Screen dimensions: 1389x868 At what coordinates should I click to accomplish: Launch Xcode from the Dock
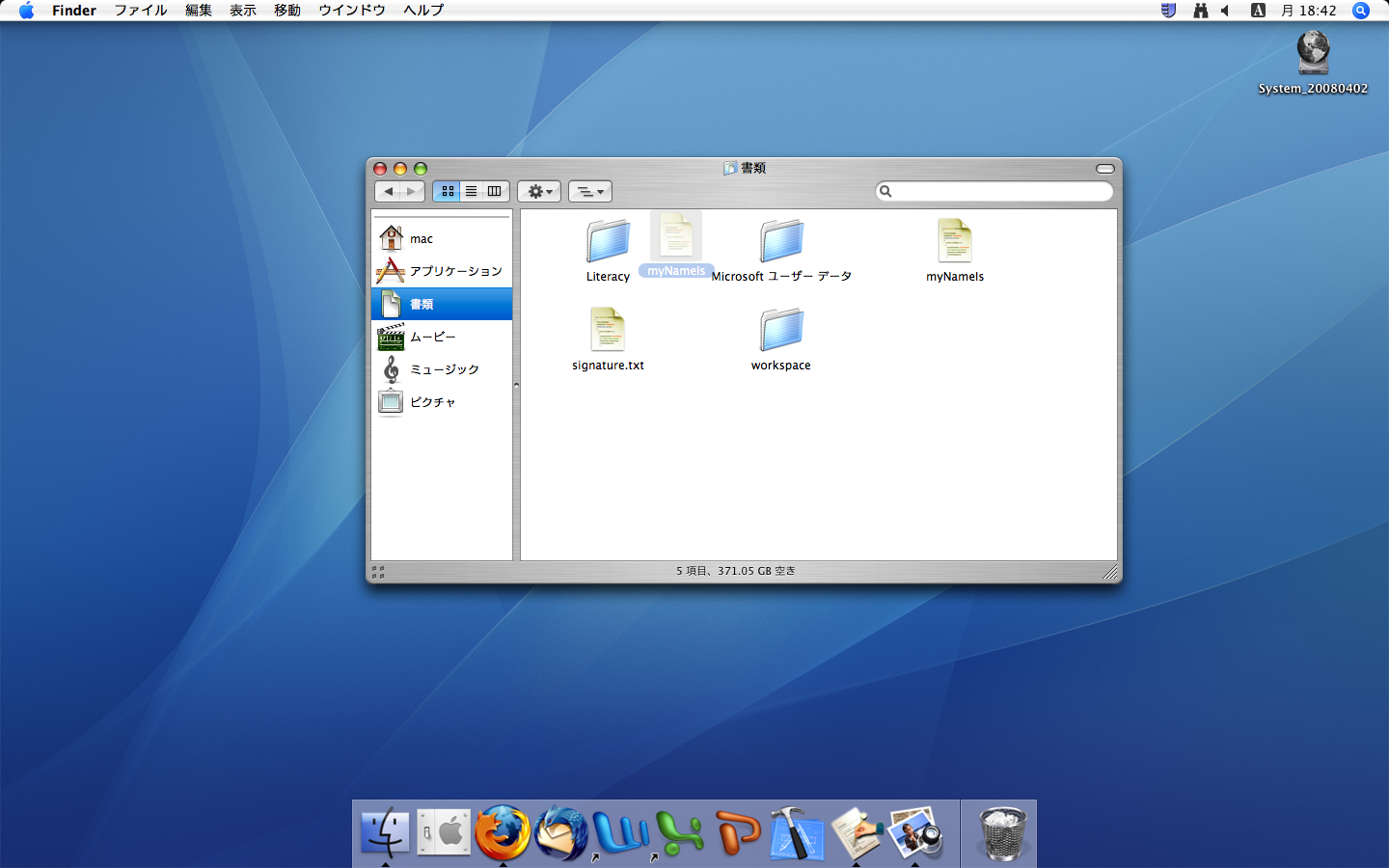797,832
